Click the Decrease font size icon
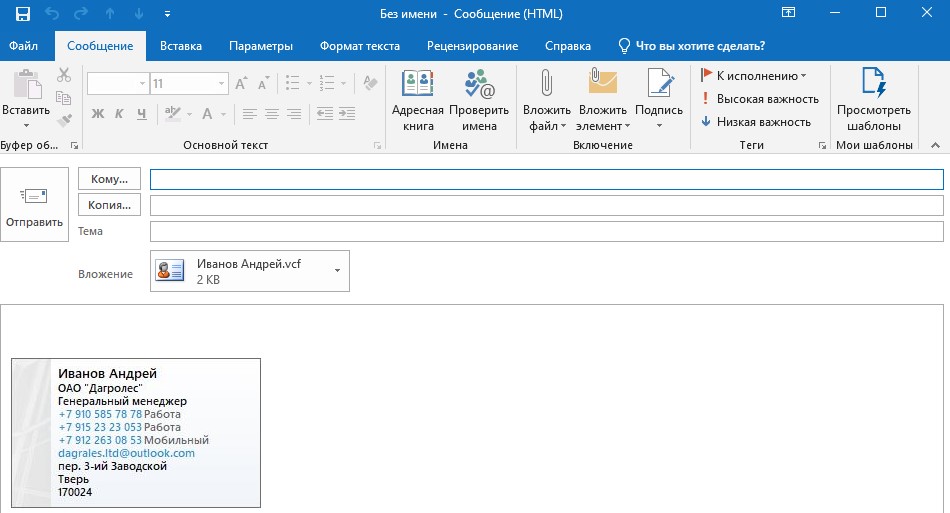 tap(263, 84)
